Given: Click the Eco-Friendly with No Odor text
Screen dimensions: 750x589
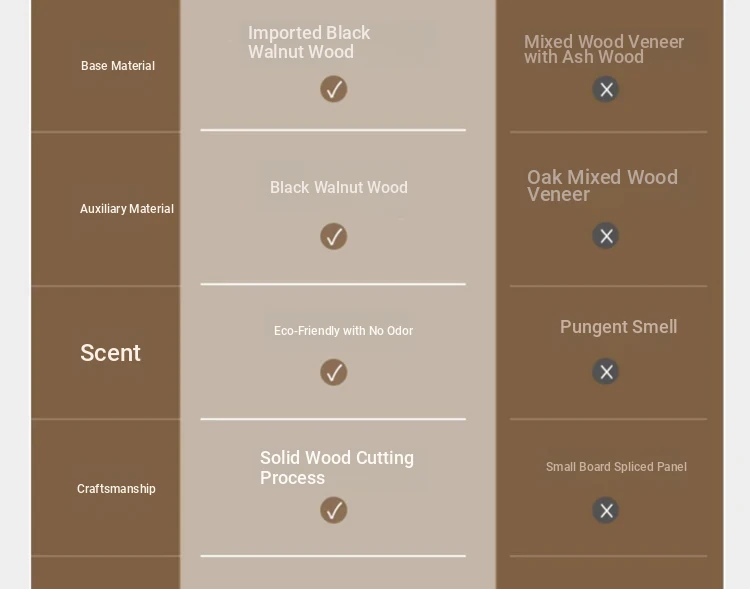Looking at the screenshot, I should pyautogui.click(x=343, y=331).
